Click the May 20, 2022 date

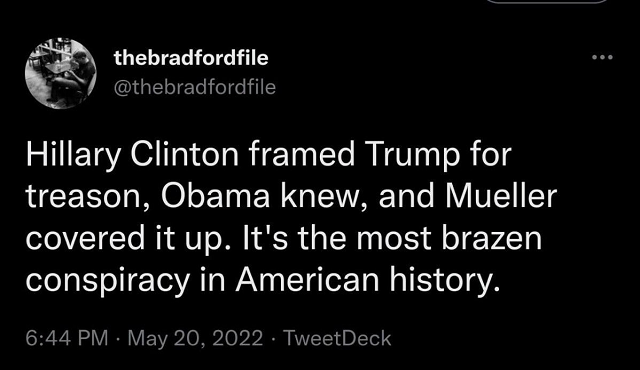pos(196,338)
